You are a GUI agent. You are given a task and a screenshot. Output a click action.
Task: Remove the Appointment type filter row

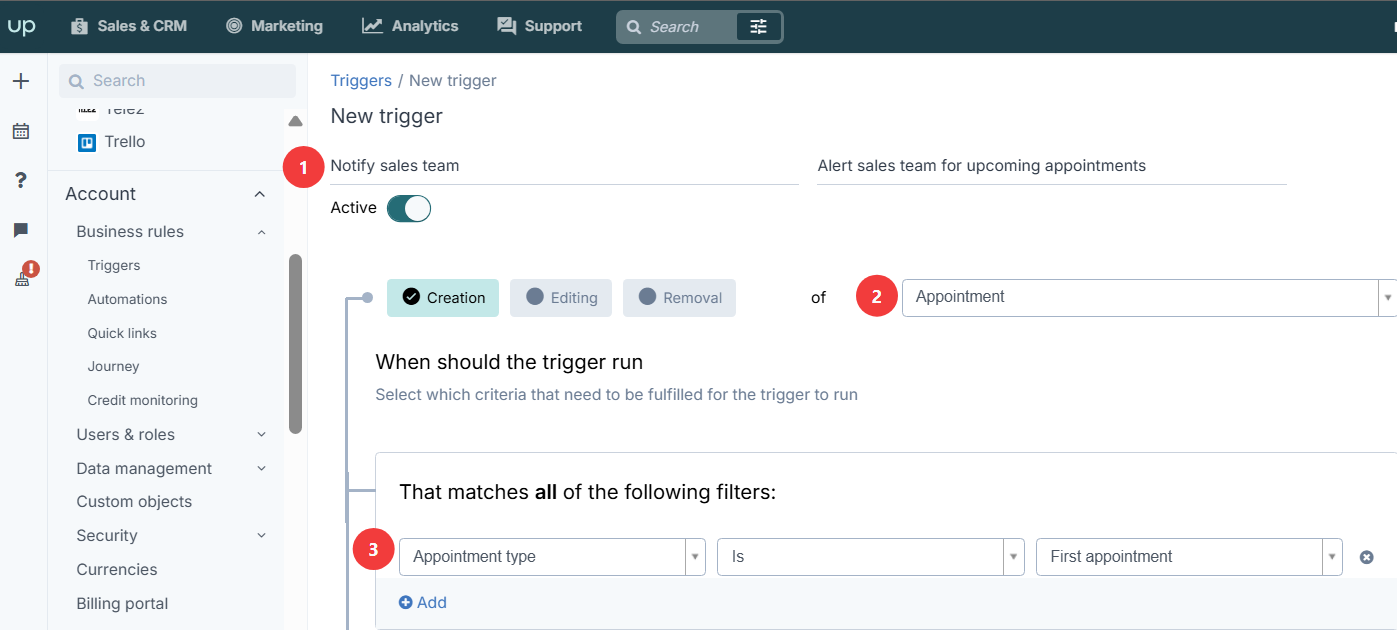click(x=1367, y=557)
